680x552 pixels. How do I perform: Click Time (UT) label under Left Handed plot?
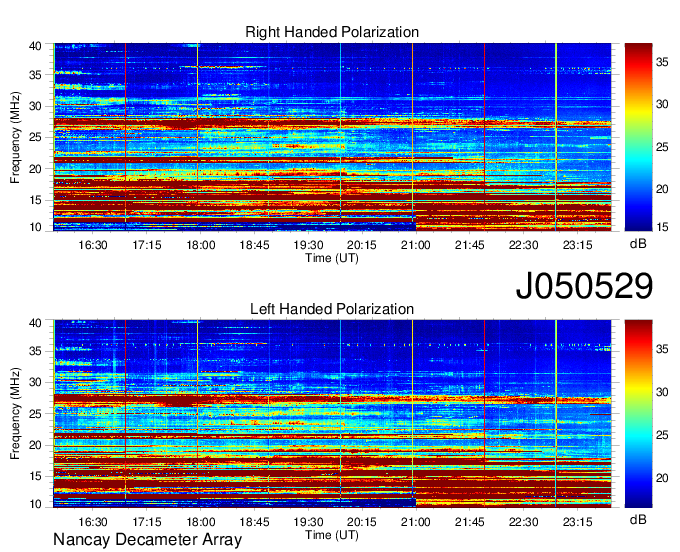click(x=332, y=535)
